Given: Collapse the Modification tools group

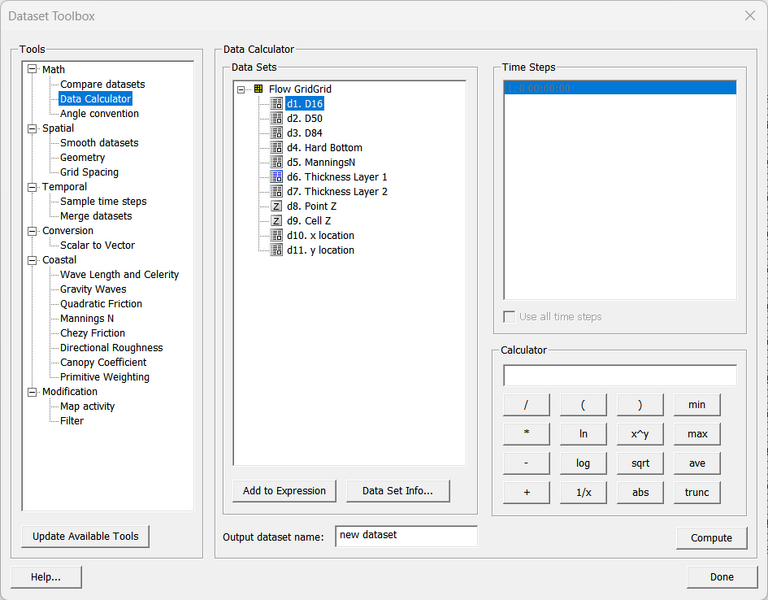Looking at the screenshot, I should [32, 392].
